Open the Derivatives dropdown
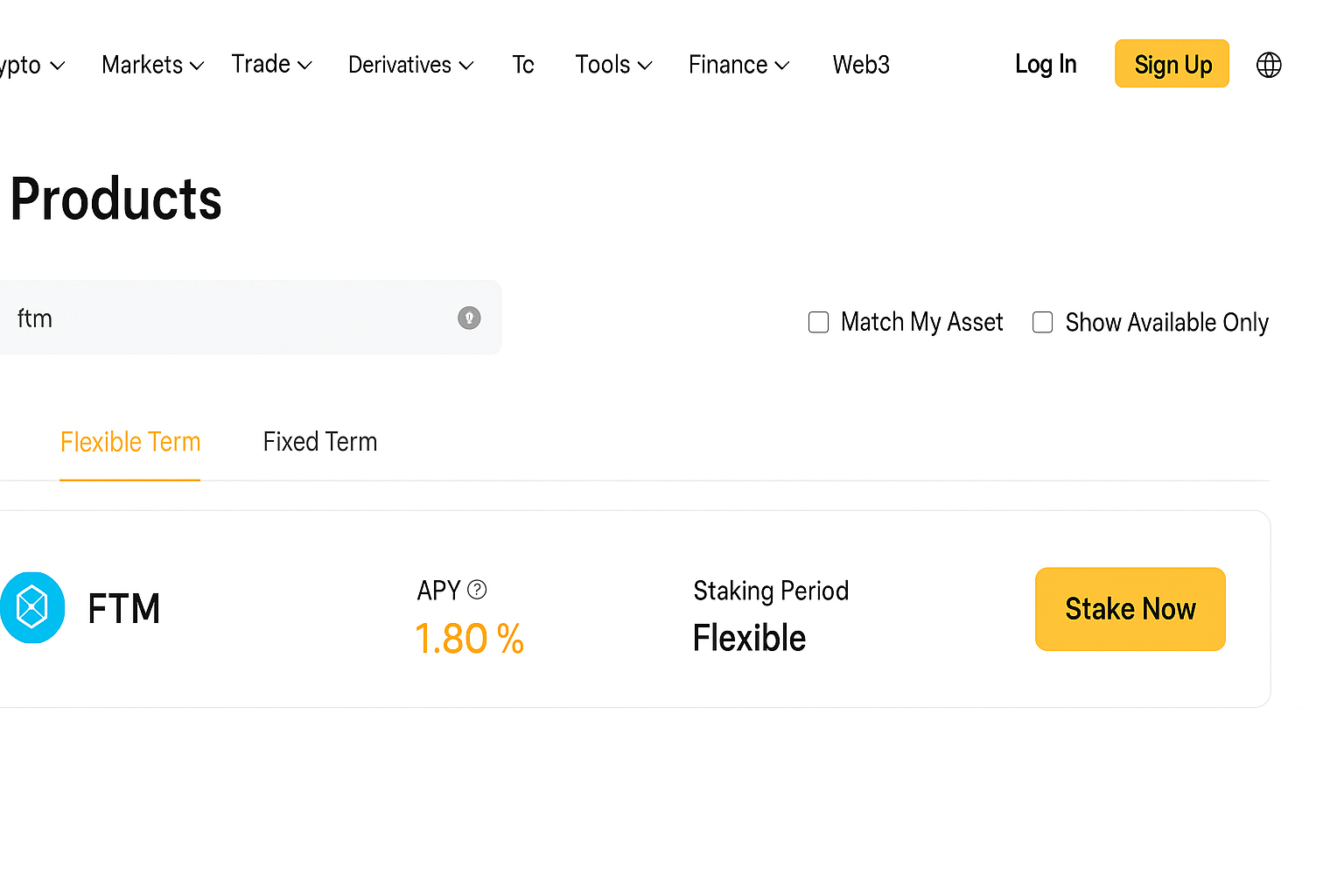1344x896 pixels. point(410,64)
